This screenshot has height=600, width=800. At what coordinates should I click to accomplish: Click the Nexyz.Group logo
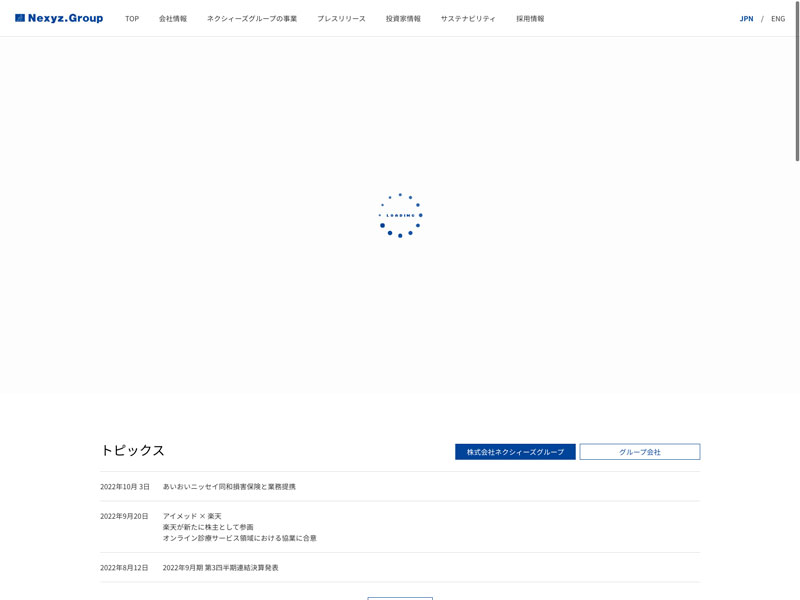(59, 18)
